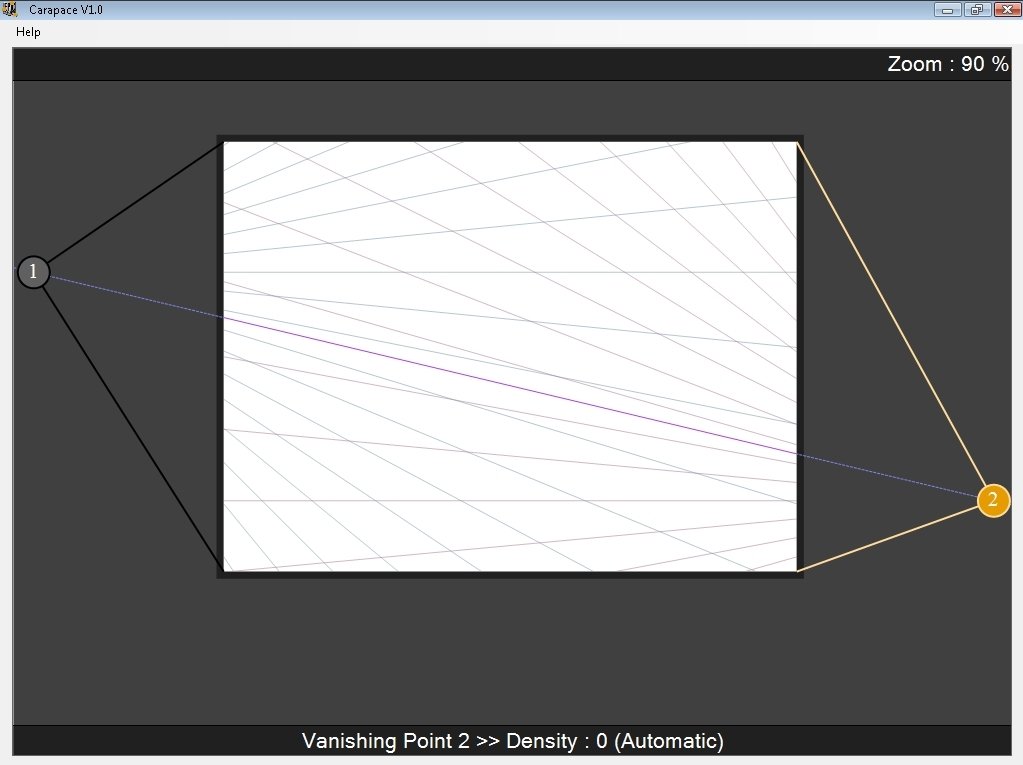This screenshot has width=1023, height=765.
Task: Click the Zoom : 90 % indicator
Action: click(947, 64)
